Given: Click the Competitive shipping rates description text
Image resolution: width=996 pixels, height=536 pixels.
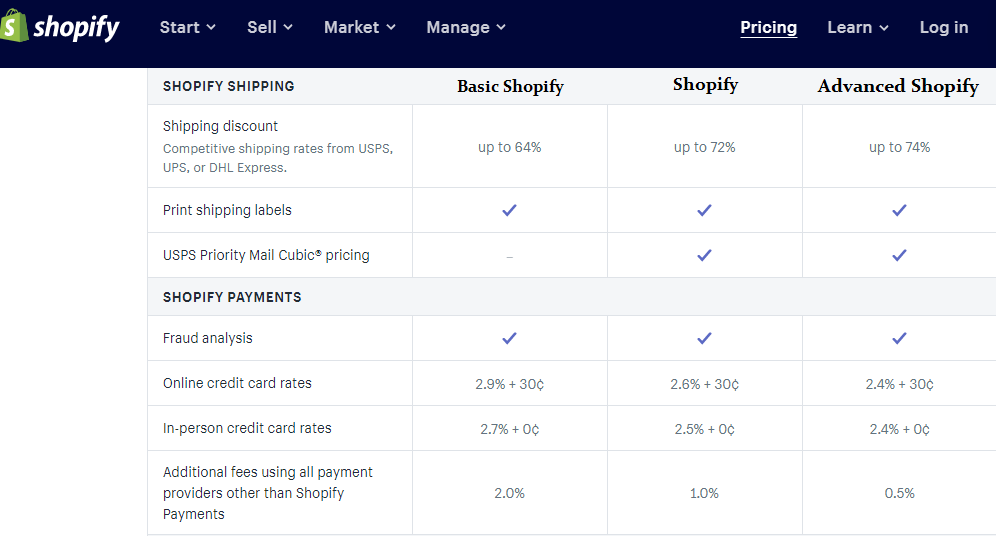Looking at the screenshot, I should click(x=278, y=158).
